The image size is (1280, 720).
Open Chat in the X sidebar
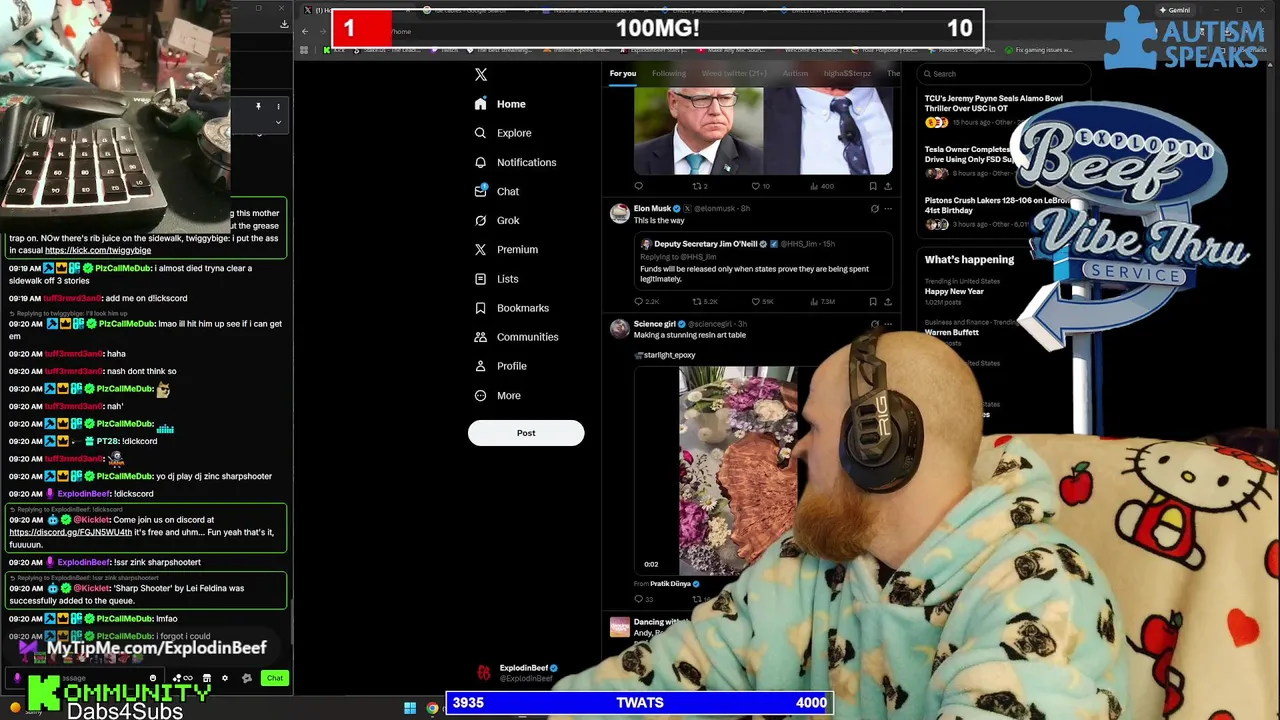point(496,191)
